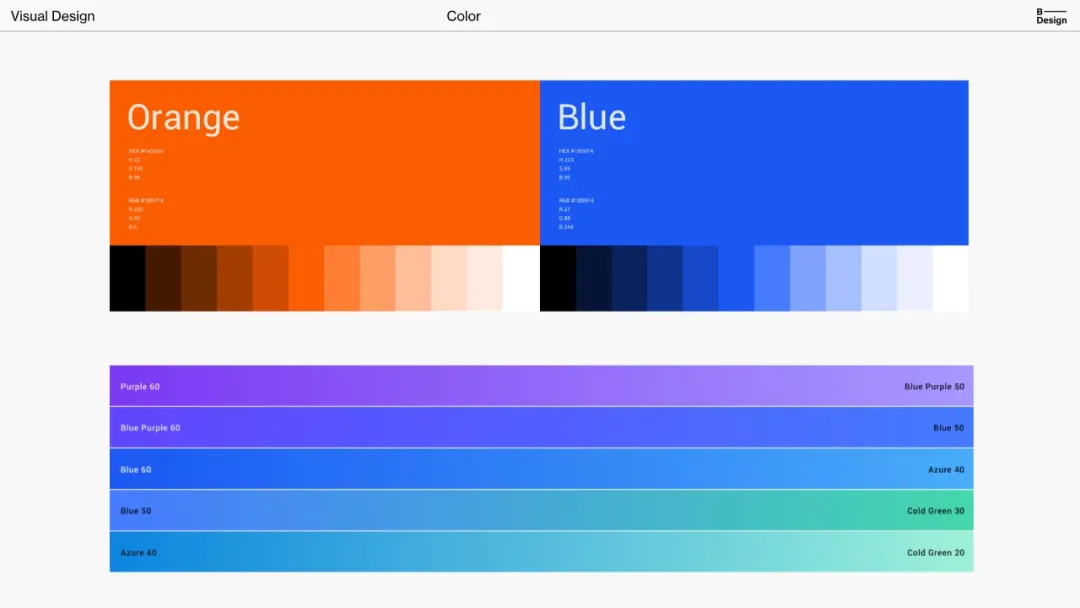Select the darkest navy swatch beside blue's black
The image size is (1080, 608).
pyautogui.click(x=593, y=278)
